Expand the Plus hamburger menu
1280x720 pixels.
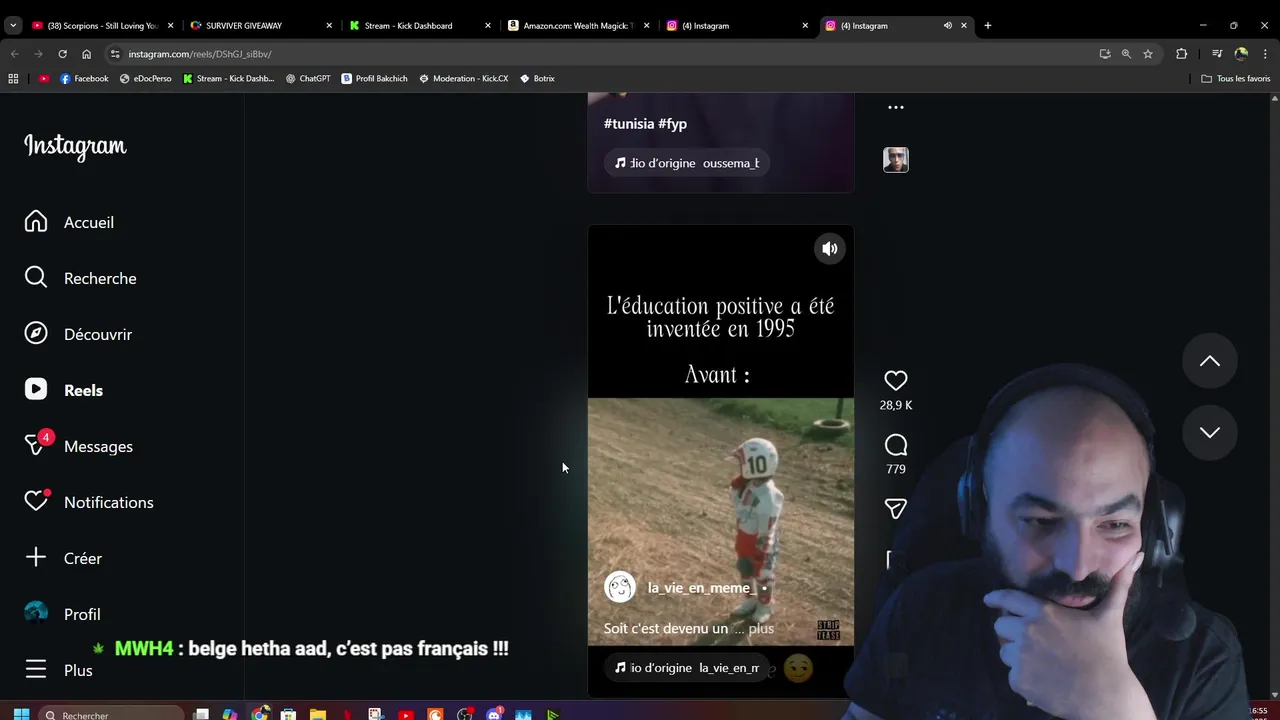[x=58, y=670]
